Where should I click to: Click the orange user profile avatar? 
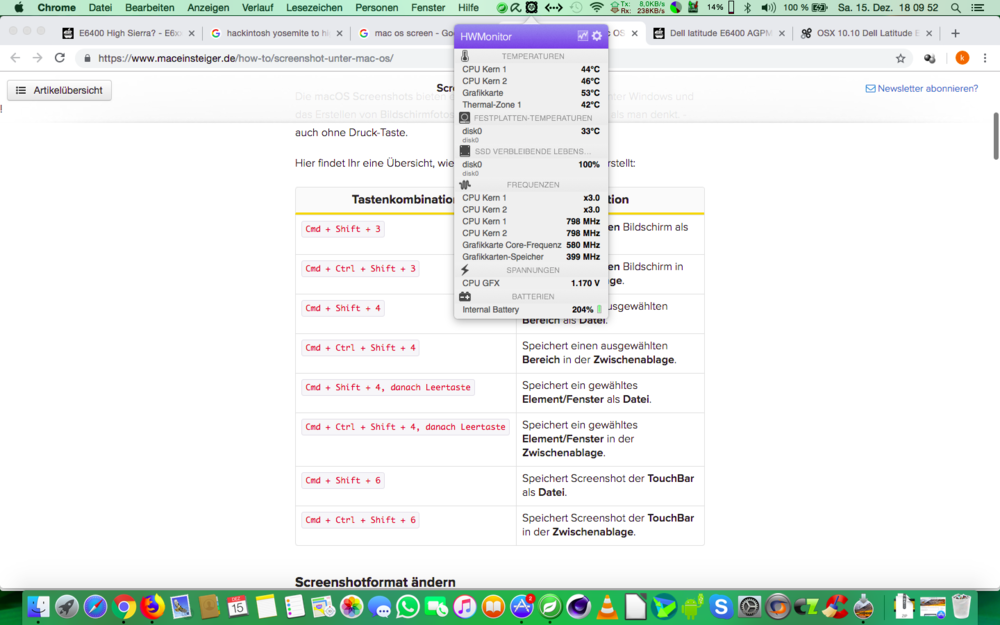tap(962, 58)
